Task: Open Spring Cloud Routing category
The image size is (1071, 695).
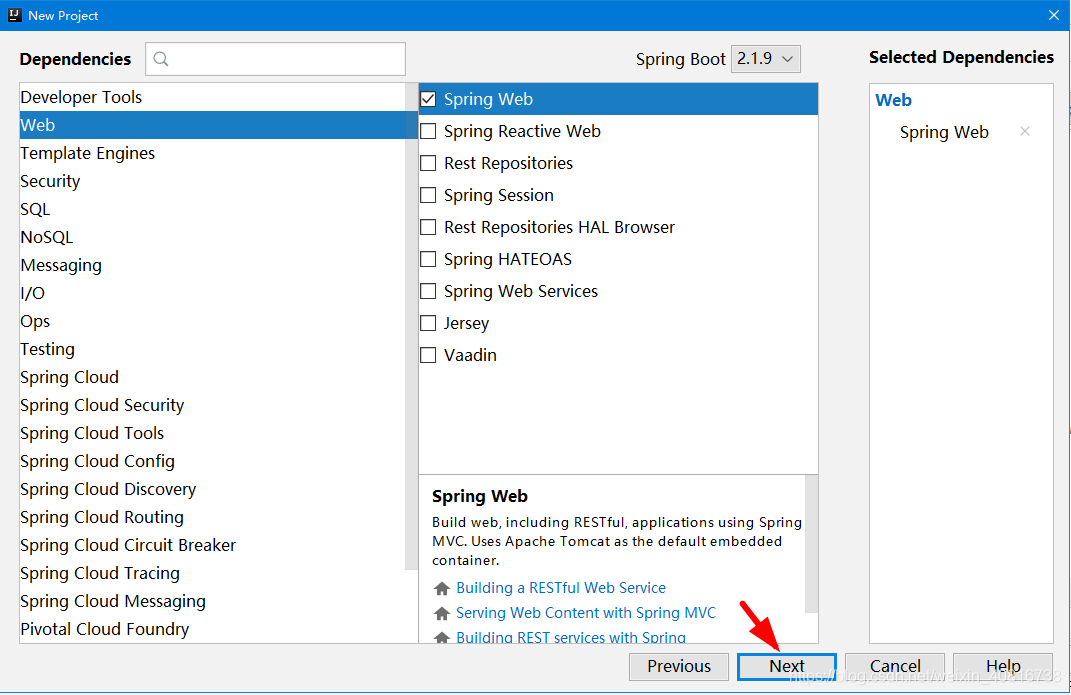Action: coord(212,517)
